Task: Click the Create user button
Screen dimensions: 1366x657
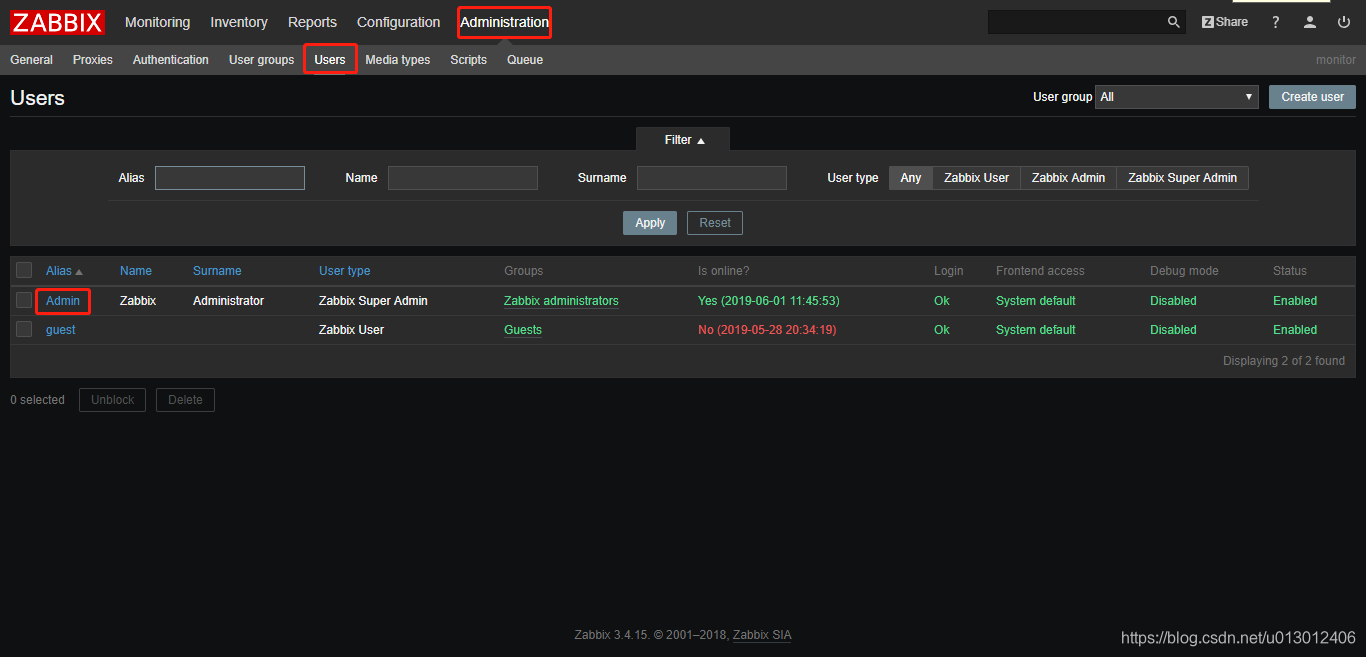Action: (x=1312, y=97)
